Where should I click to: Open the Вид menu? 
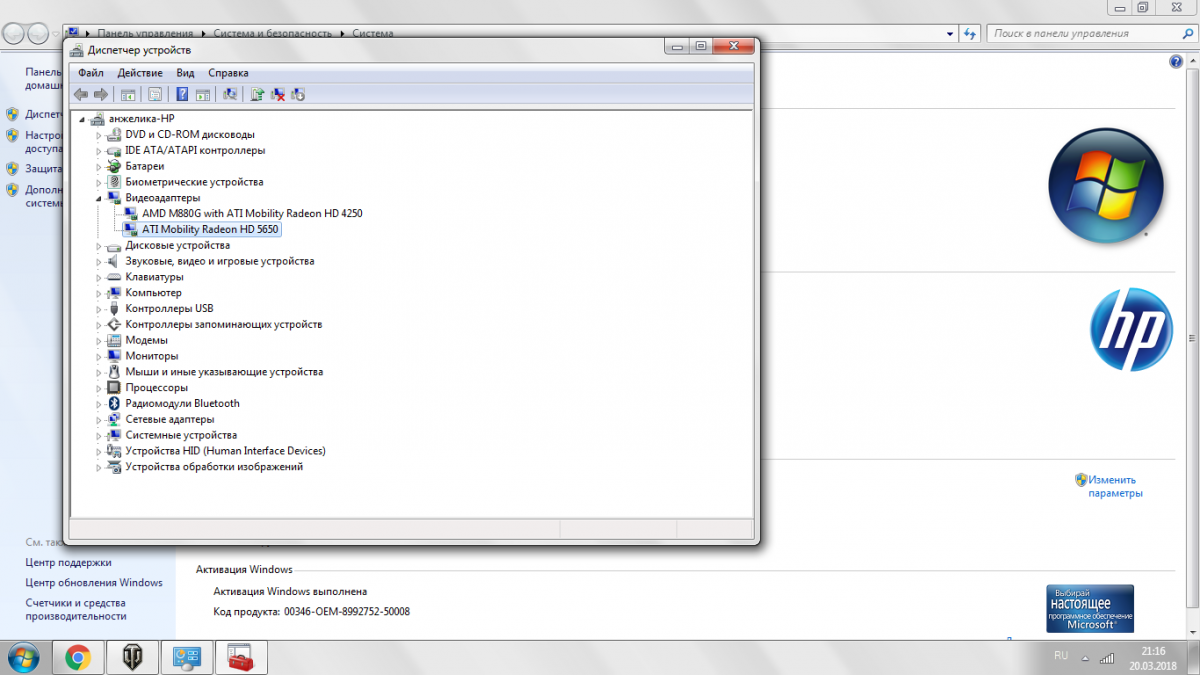185,73
